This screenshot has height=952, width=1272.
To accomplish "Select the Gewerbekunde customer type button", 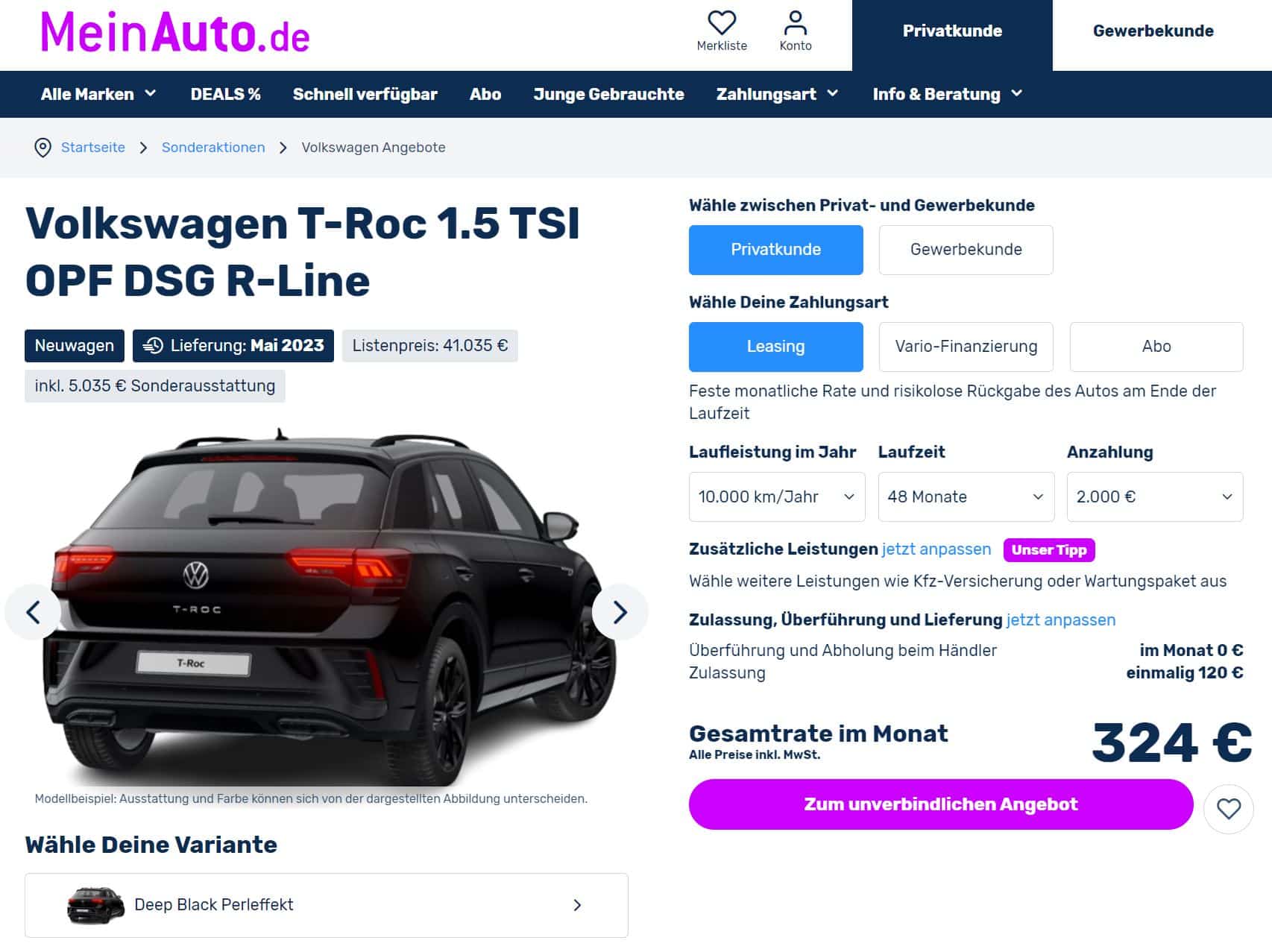I will click(966, 250).
